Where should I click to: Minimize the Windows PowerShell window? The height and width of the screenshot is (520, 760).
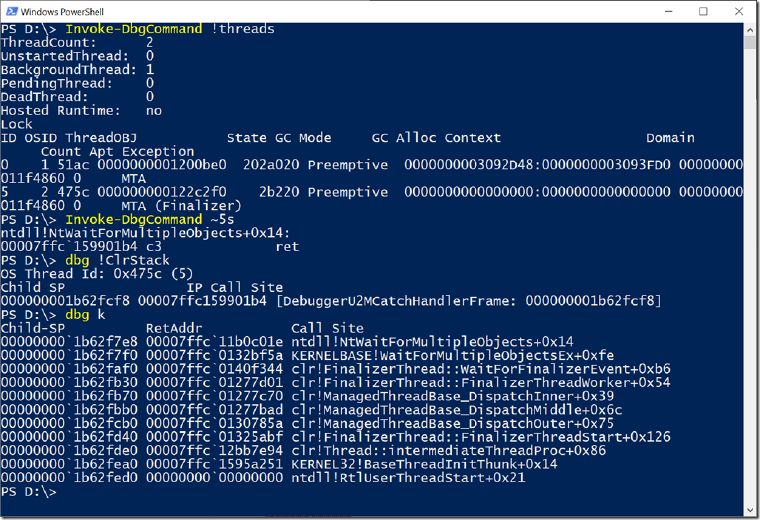668,11
